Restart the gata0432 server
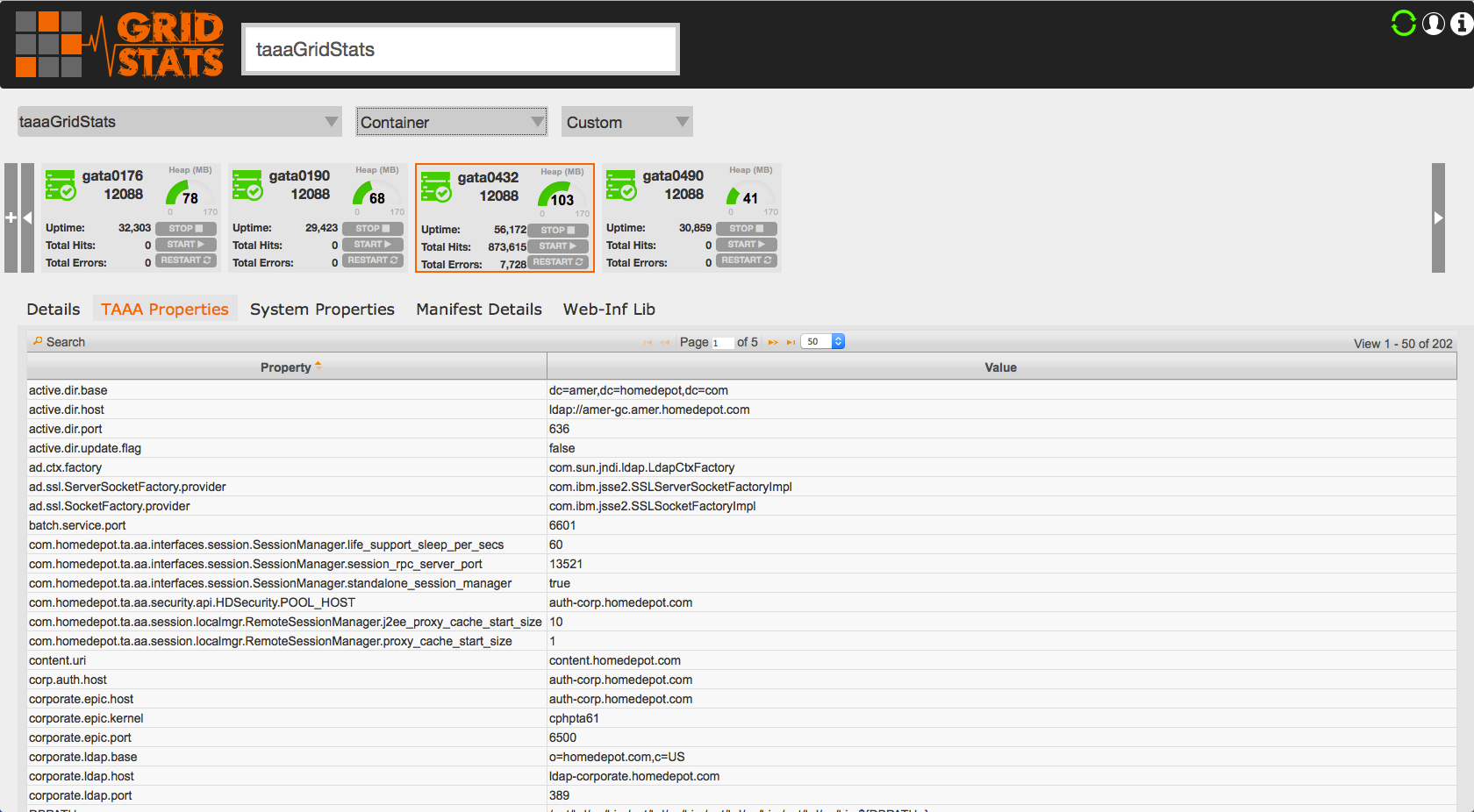This screenshot has height=812, width=1474. [x=558, y=262]
